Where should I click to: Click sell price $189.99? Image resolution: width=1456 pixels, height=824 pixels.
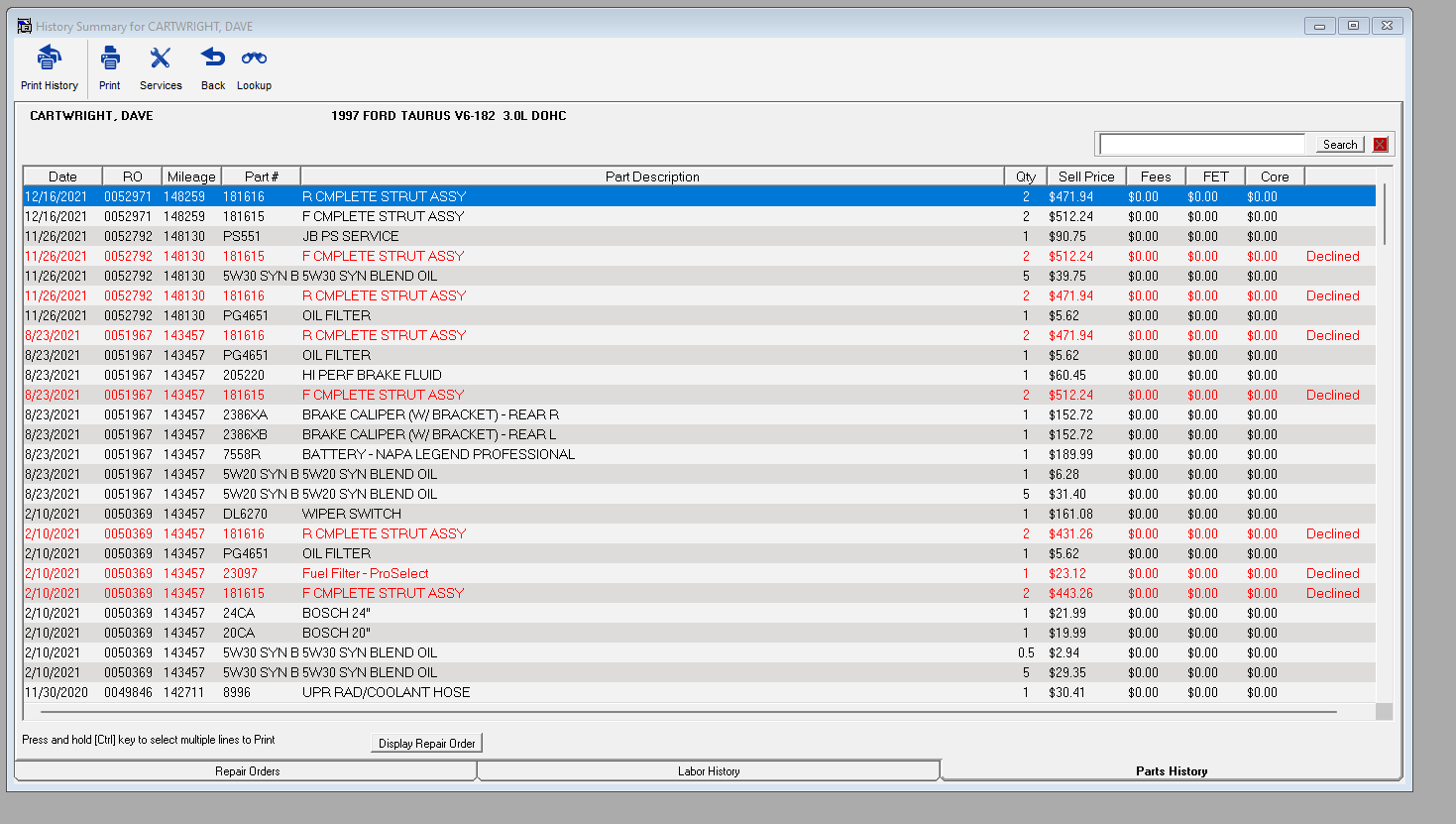click(1070, 454)
